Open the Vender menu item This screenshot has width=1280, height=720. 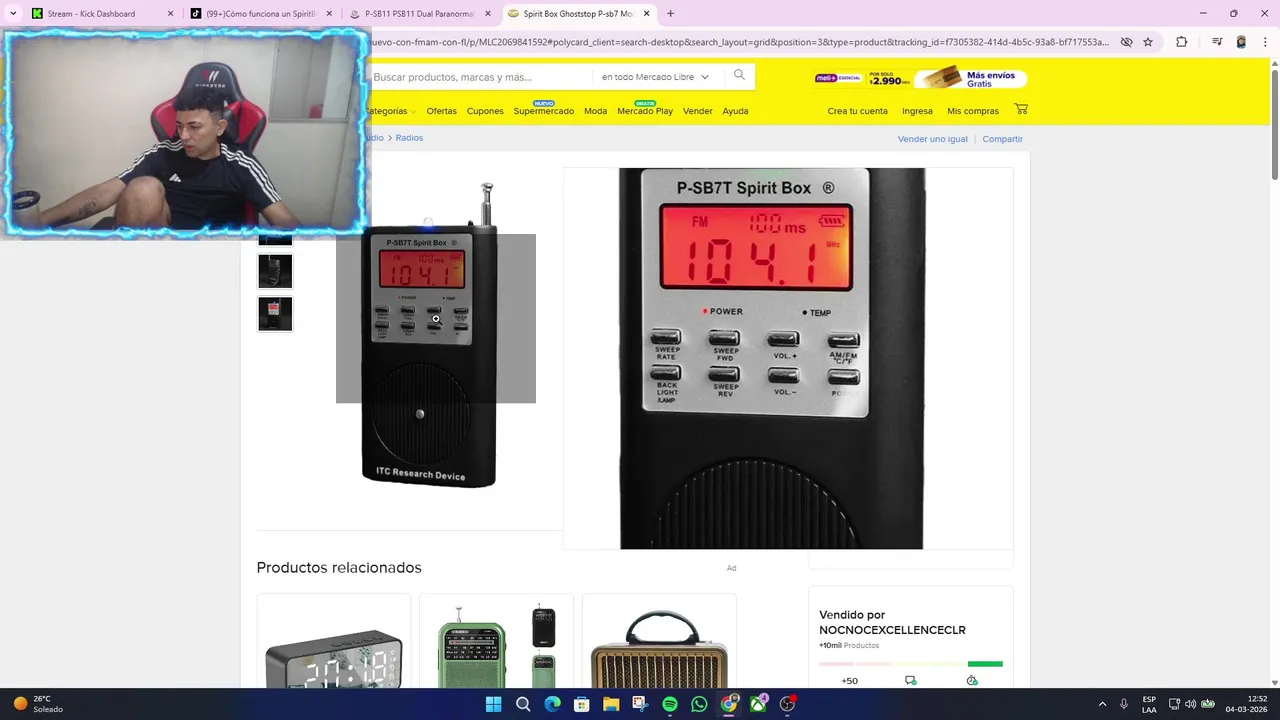[x=698, y=111]
